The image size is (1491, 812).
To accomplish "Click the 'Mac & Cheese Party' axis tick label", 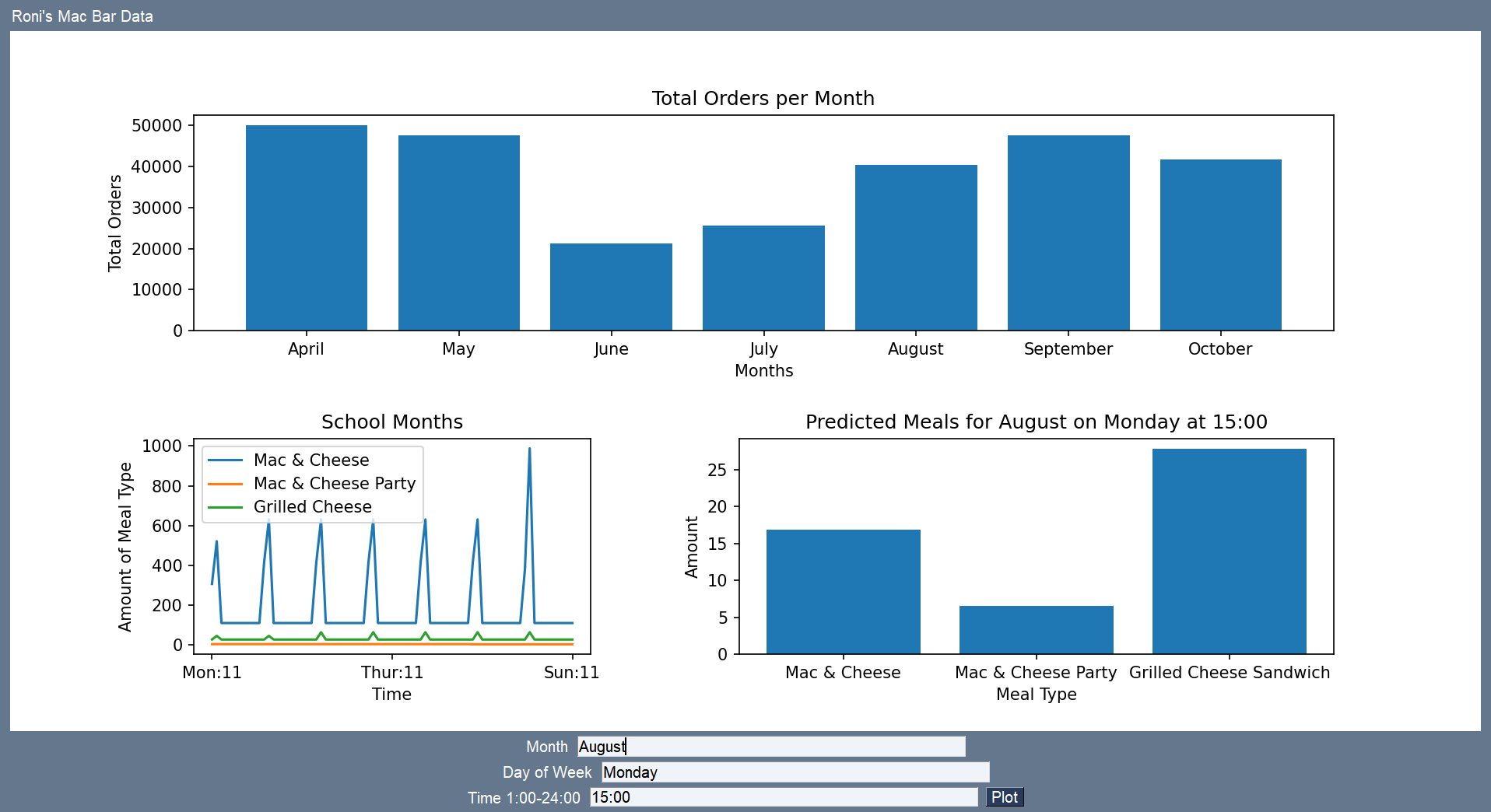I will 1036,673.
